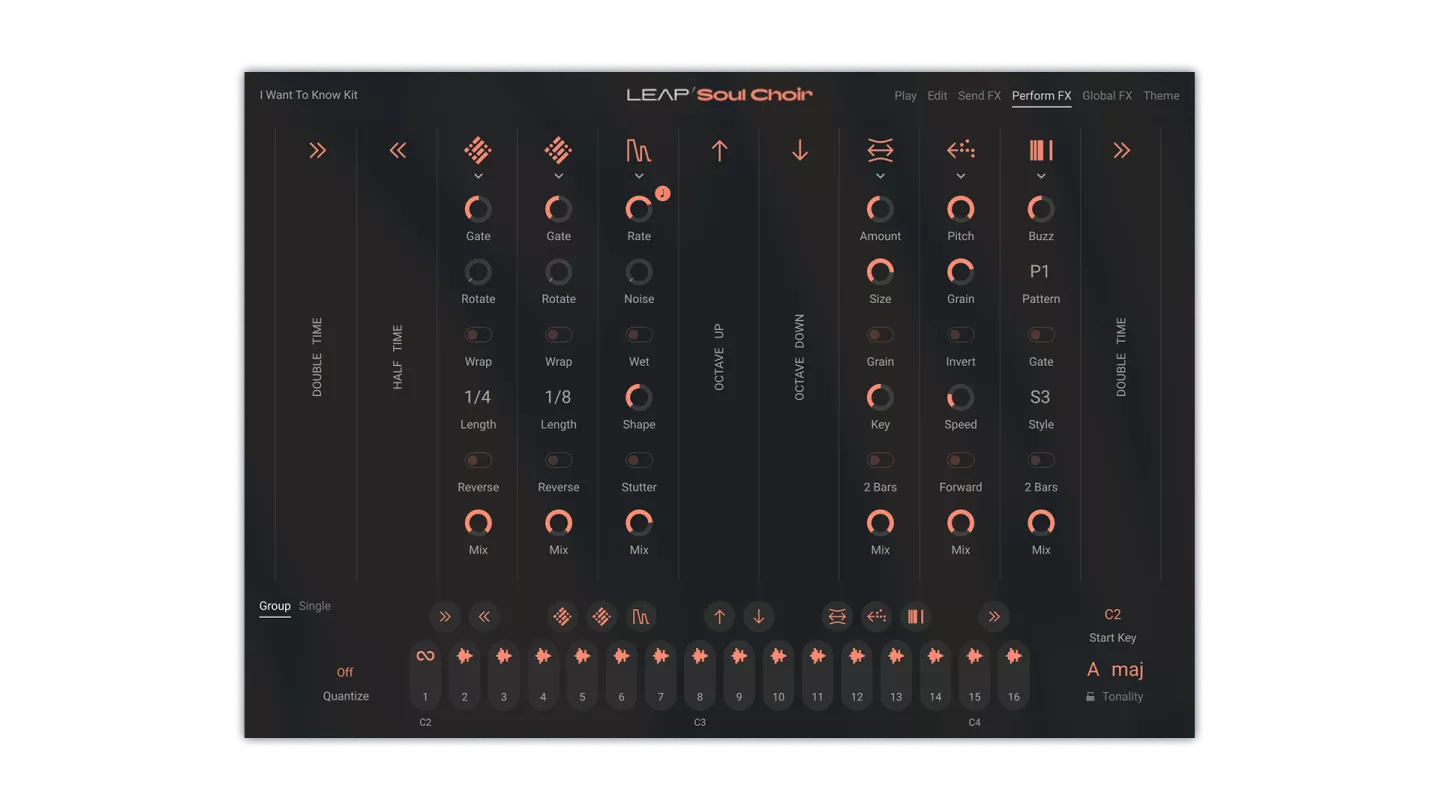Open the Theme tab

1161,96
